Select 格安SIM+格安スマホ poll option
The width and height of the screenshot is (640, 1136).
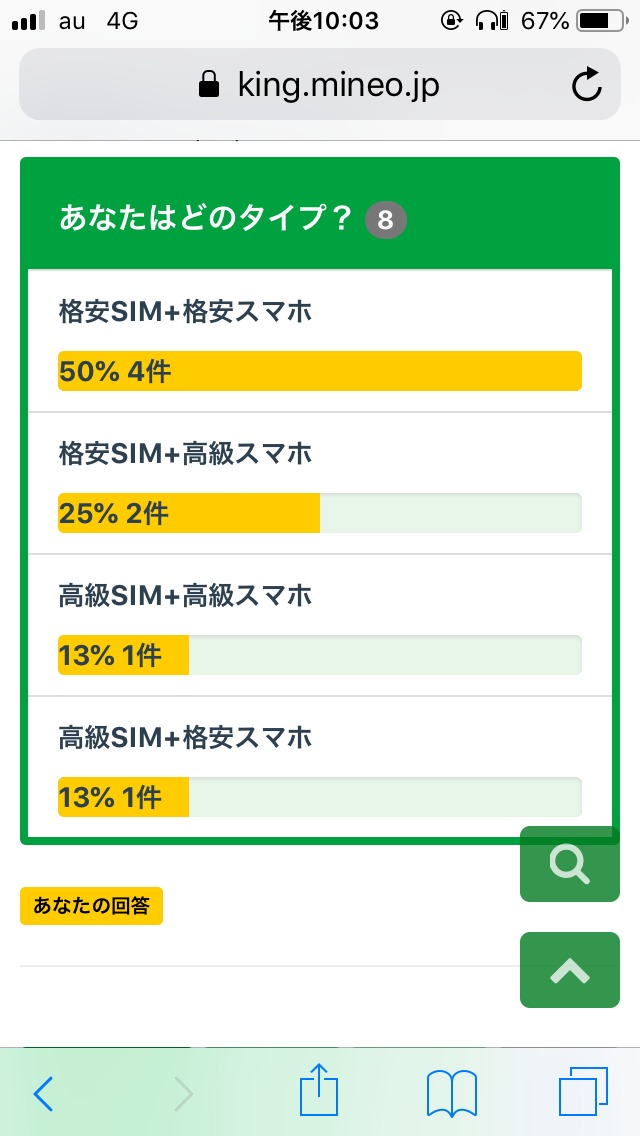click(186, 312)
